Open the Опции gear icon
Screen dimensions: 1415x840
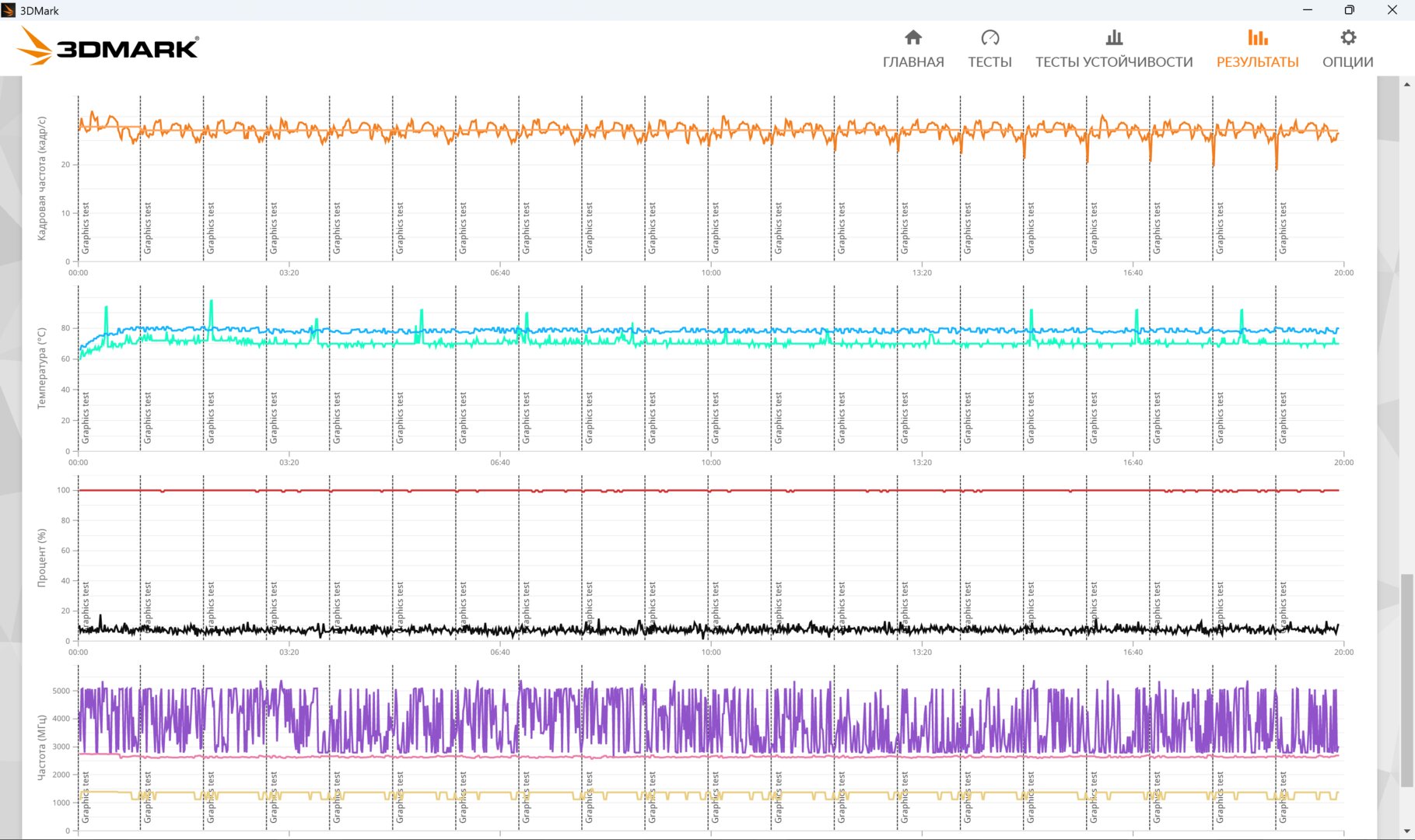pyautogui.click(x=1348, y=37)
